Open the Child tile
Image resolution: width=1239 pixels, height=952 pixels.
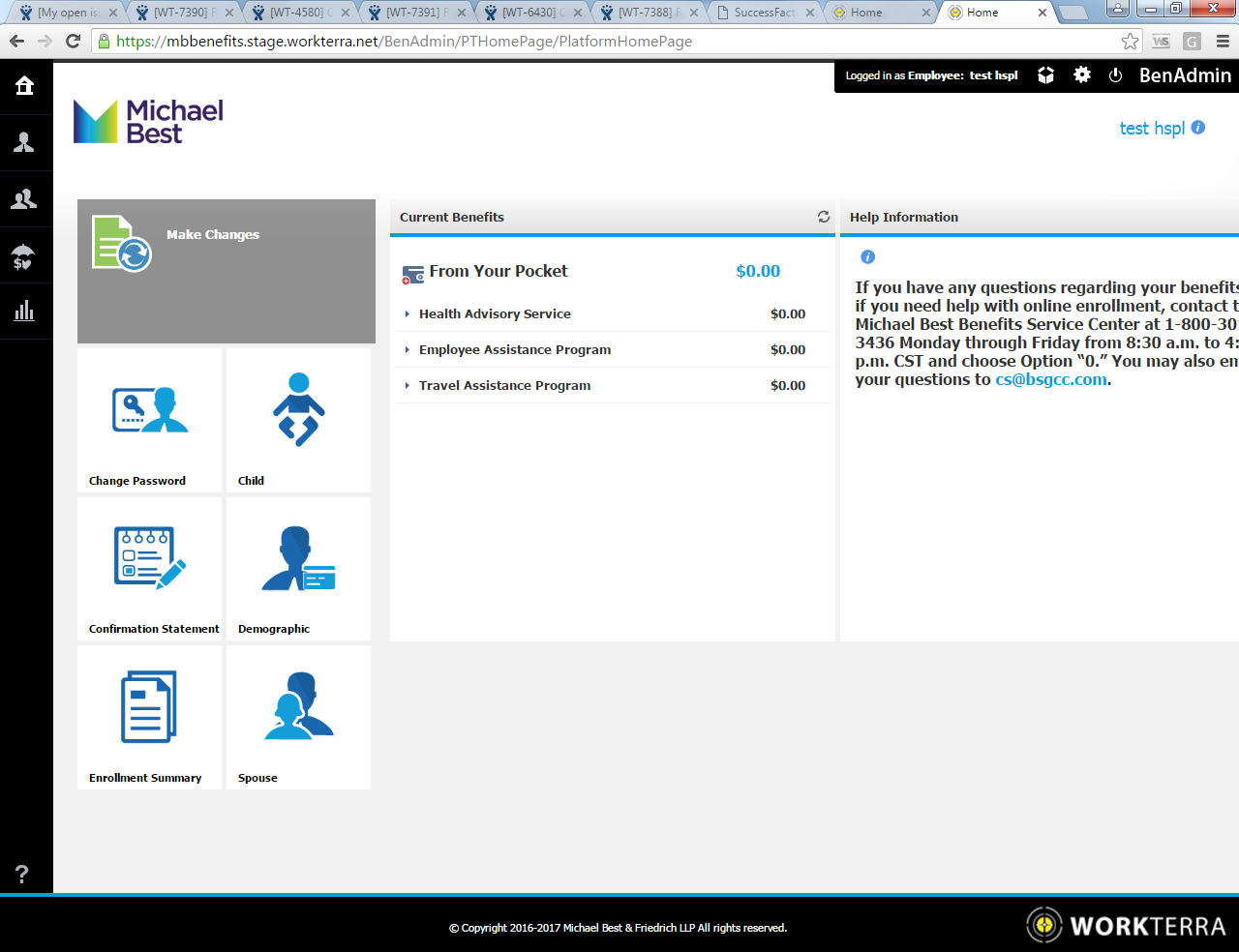point(298,420)
